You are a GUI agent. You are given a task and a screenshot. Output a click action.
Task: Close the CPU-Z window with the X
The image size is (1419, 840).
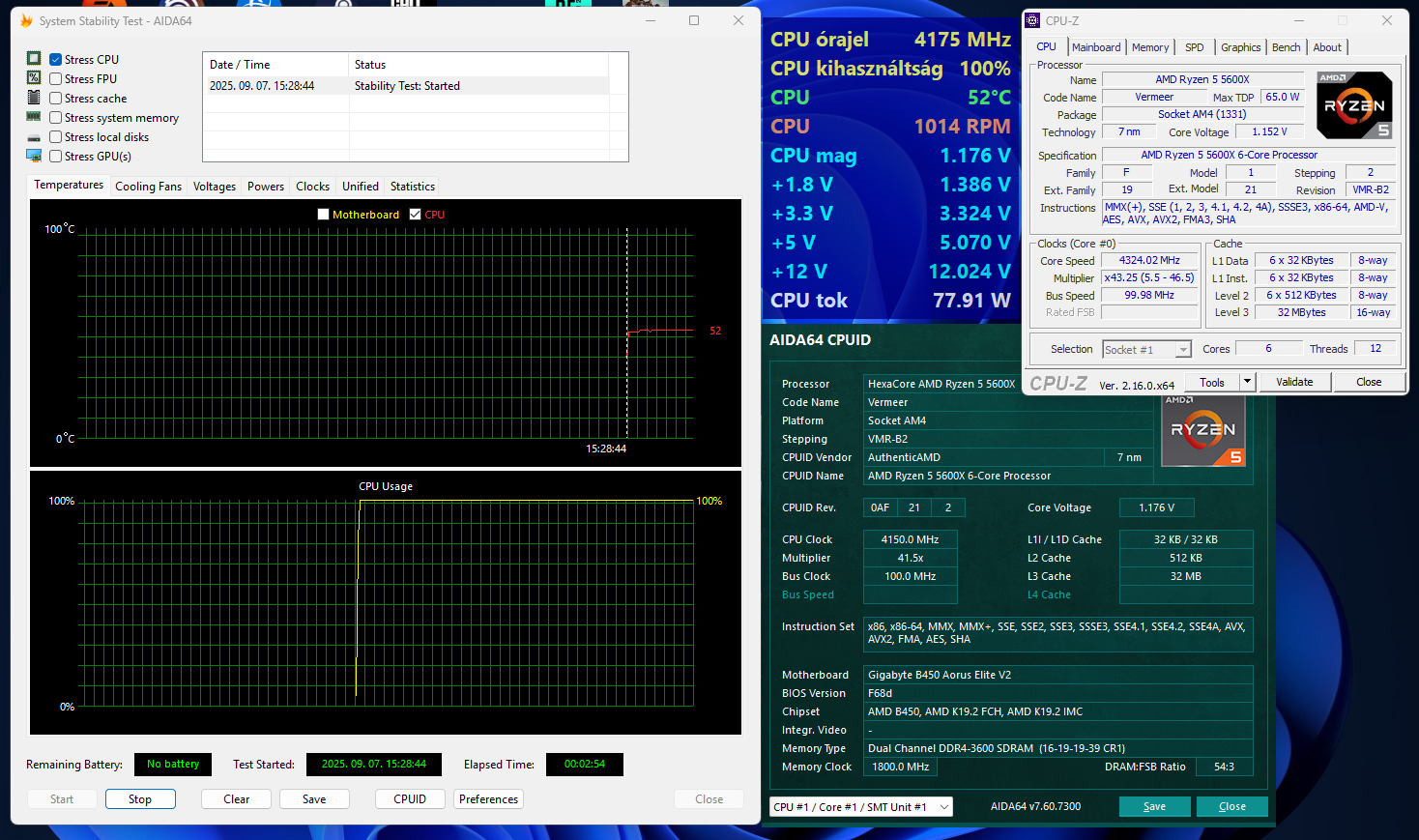click(1387, 20)
